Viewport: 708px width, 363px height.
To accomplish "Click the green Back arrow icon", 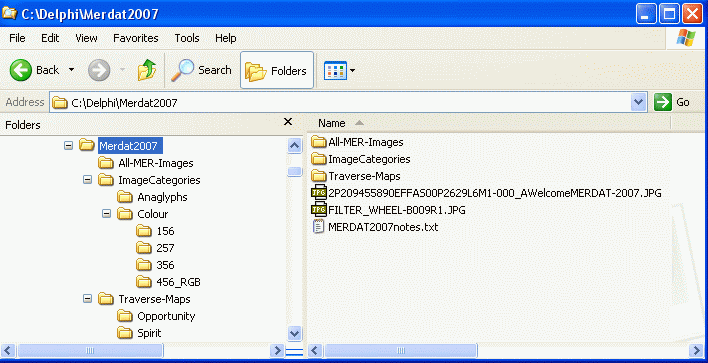I will (x=21, y=70).
